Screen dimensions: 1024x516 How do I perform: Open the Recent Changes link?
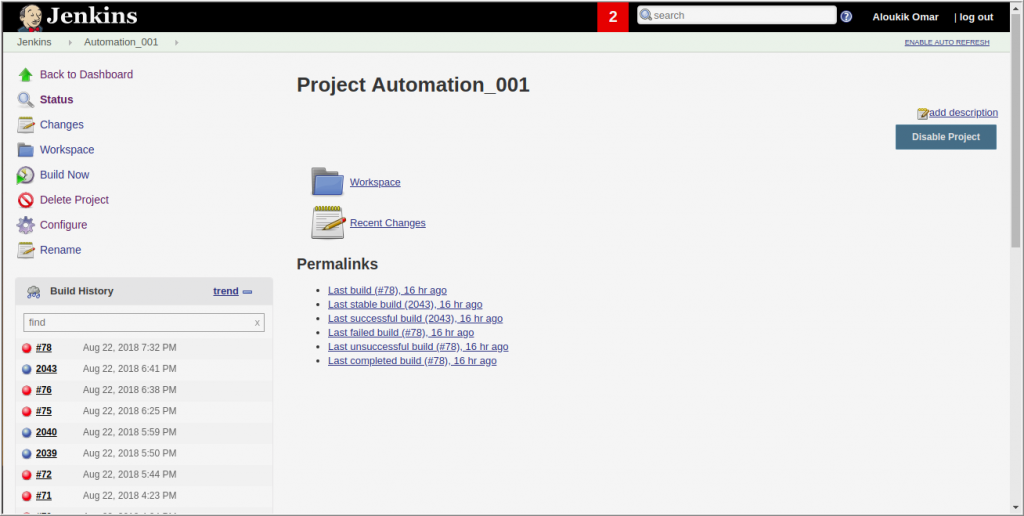387,223
